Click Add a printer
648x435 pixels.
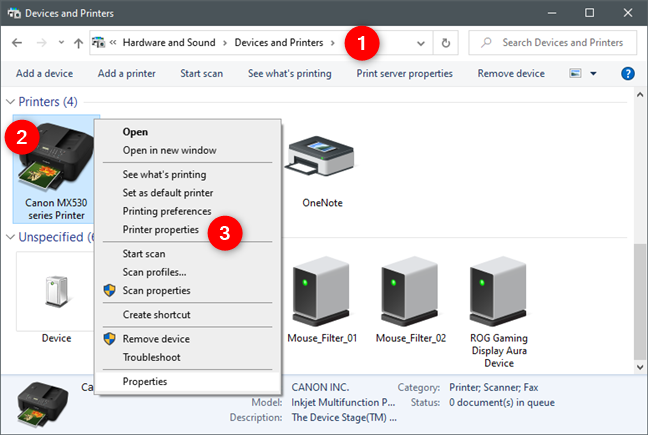tap(126, 74)
